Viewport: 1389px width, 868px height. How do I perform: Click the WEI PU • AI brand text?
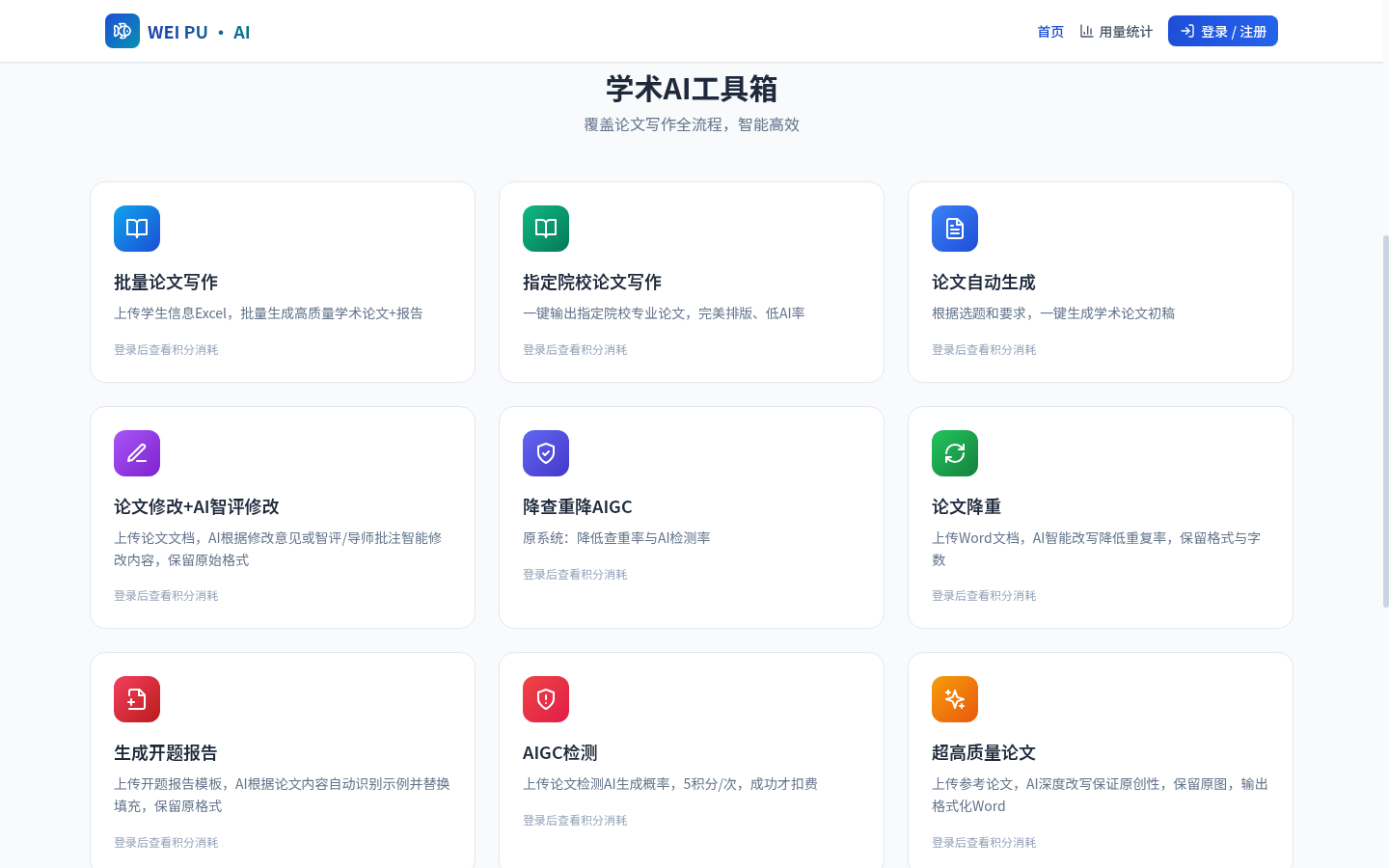[199, 32]
